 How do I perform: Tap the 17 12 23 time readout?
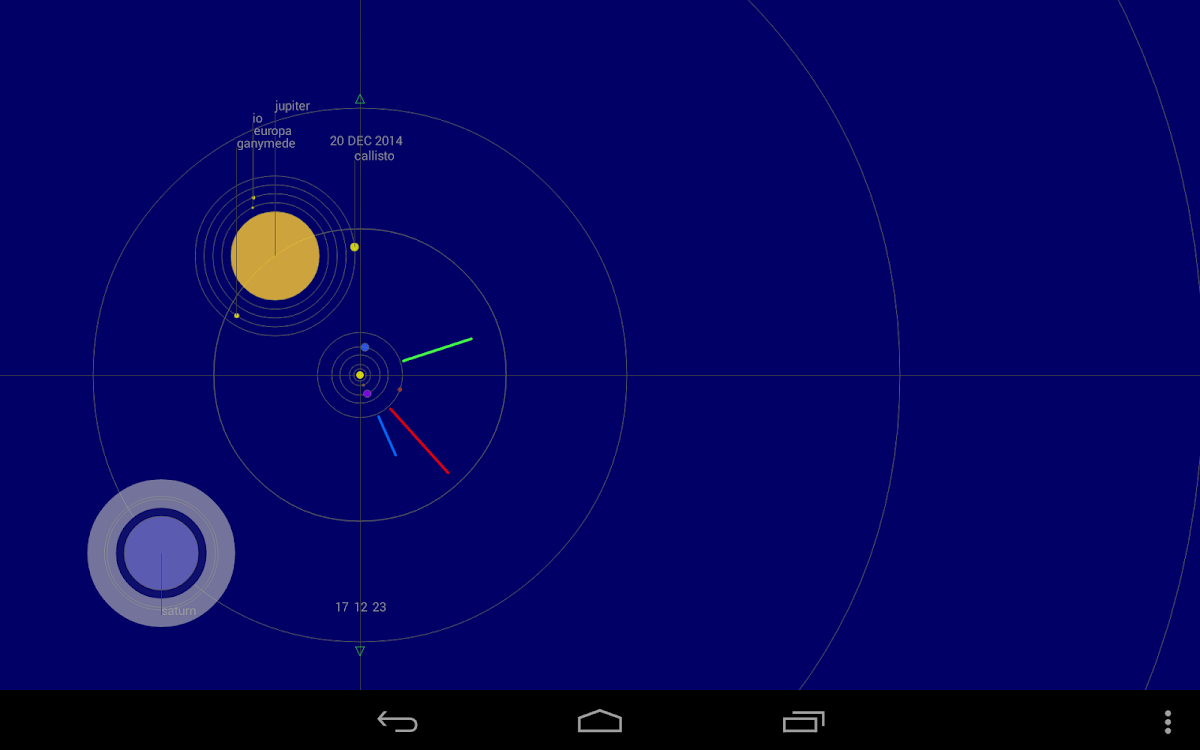pos(360,607)
